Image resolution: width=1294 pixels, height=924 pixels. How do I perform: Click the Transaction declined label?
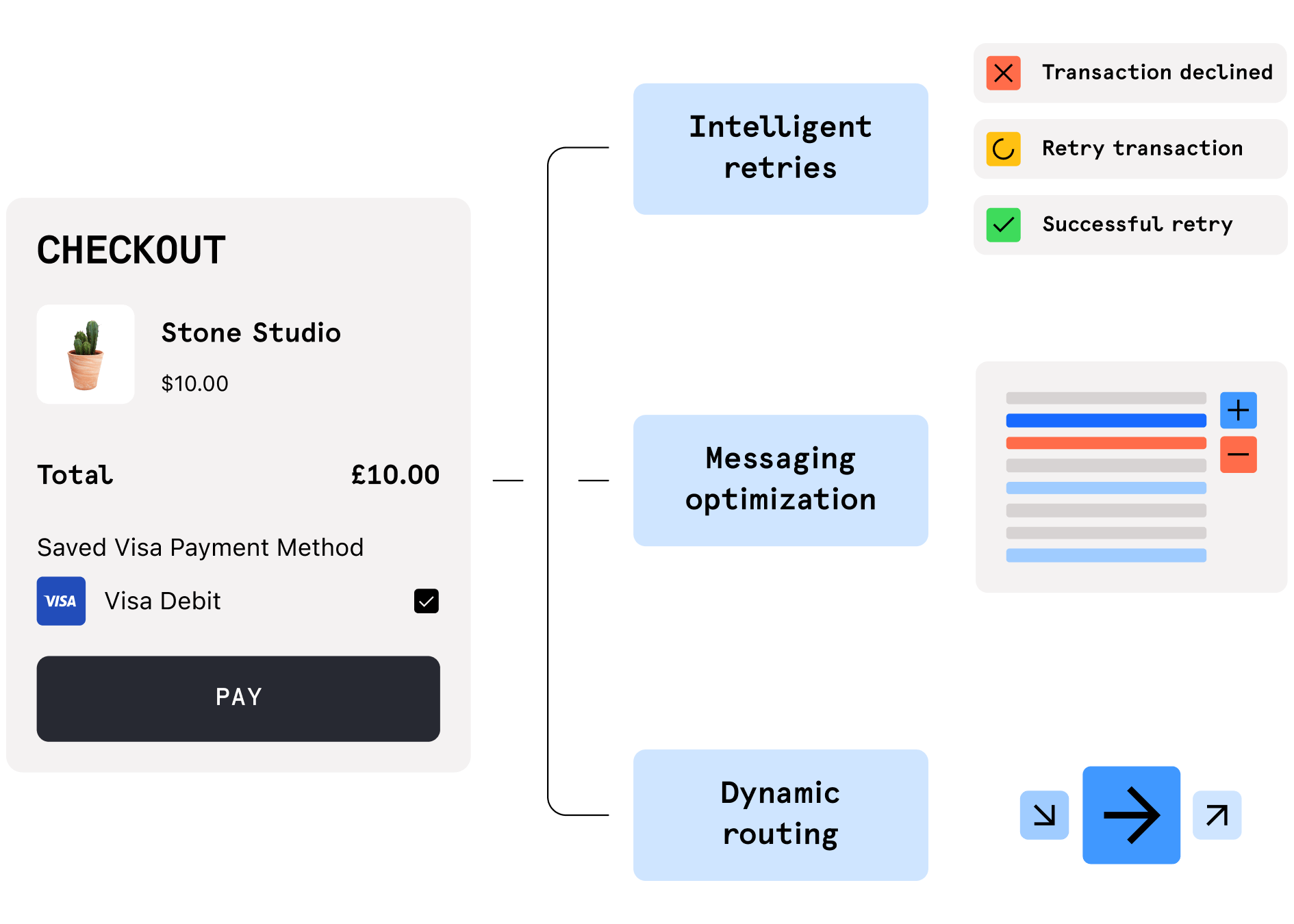click(1157, 73)
